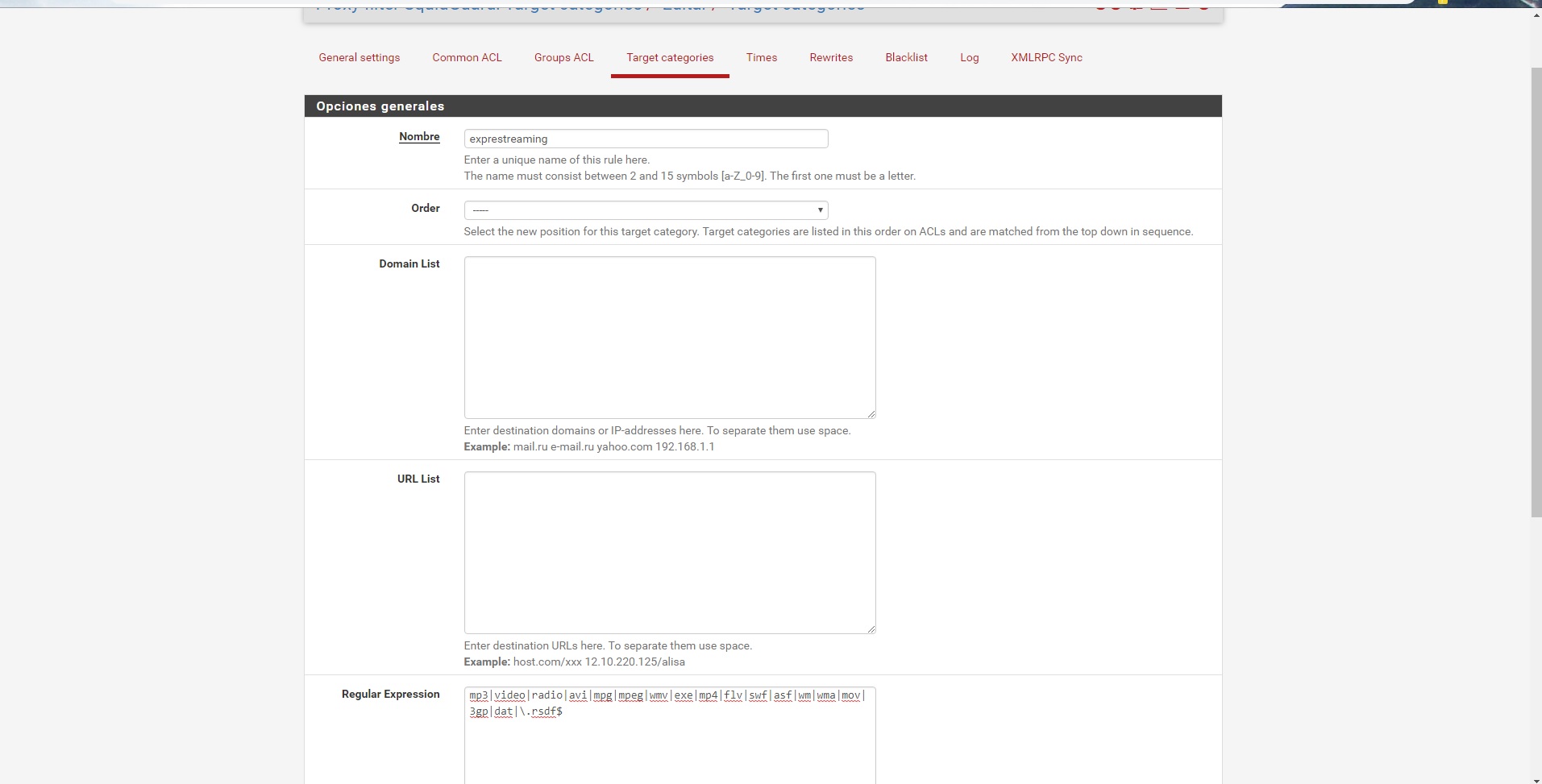
Task: Click the Domain List resize handle
Action: [x=871, y=413]
